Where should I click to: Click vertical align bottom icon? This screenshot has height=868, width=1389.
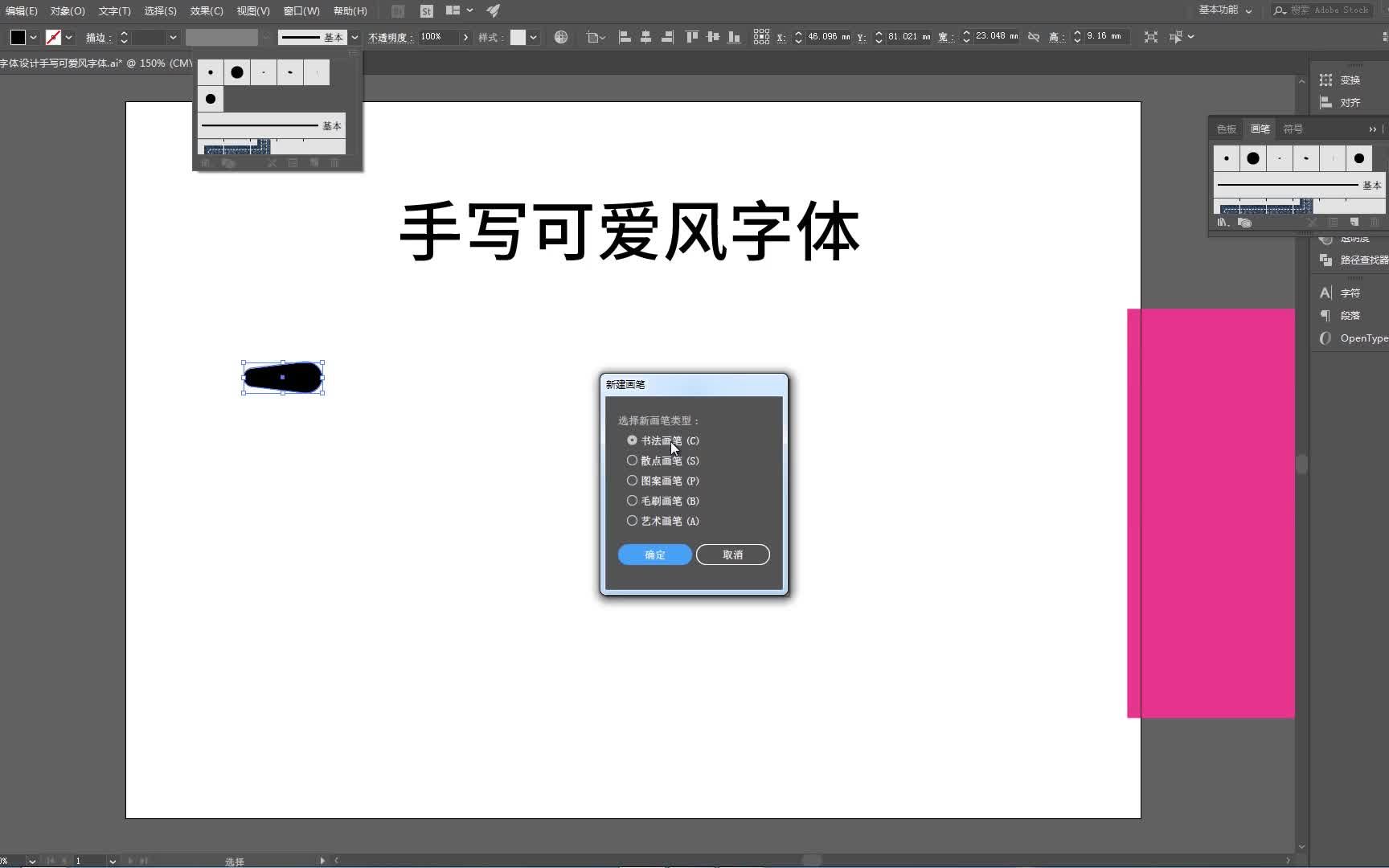(x=734, y=37)
